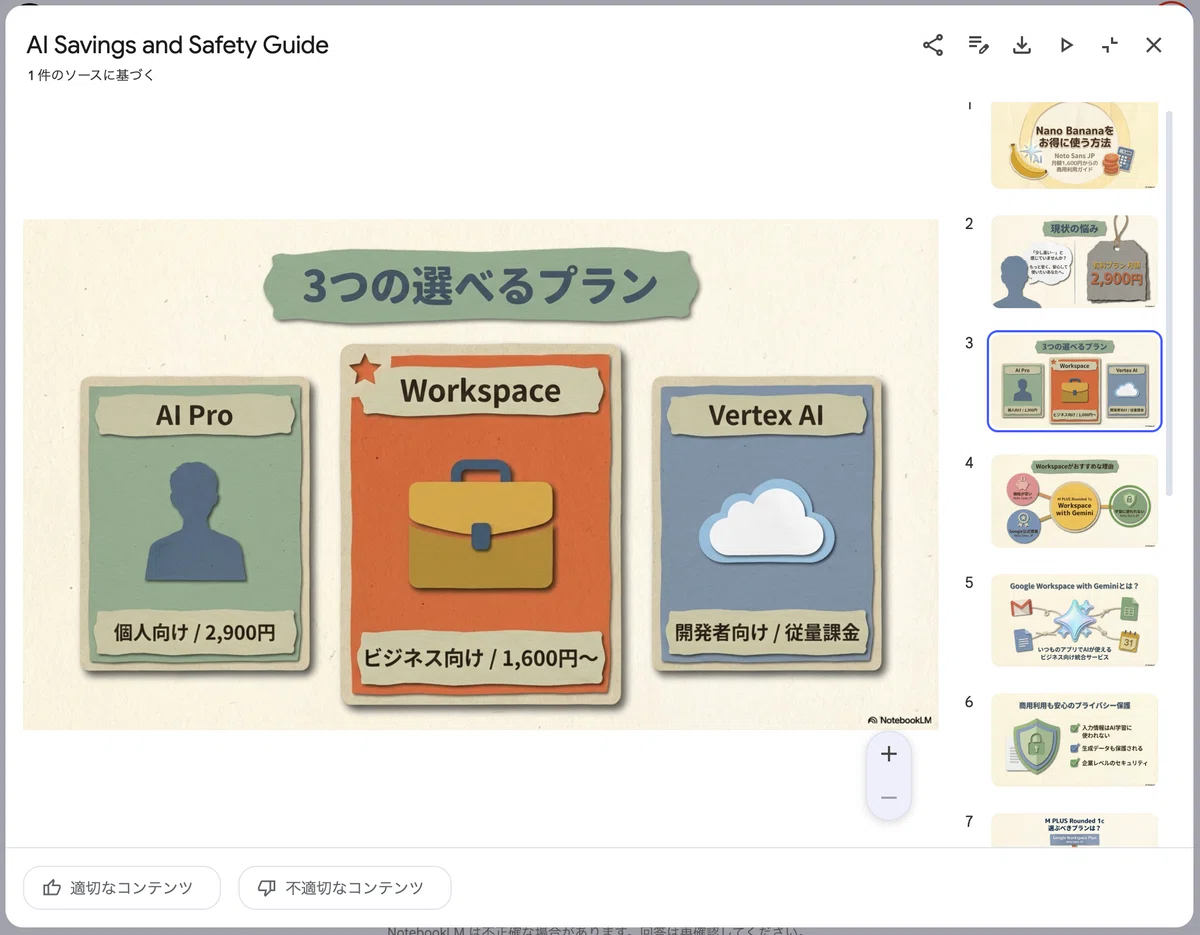1200x935 pixels.
Task: Zoom in with the plus button
Action: click(x=889, y=754)
